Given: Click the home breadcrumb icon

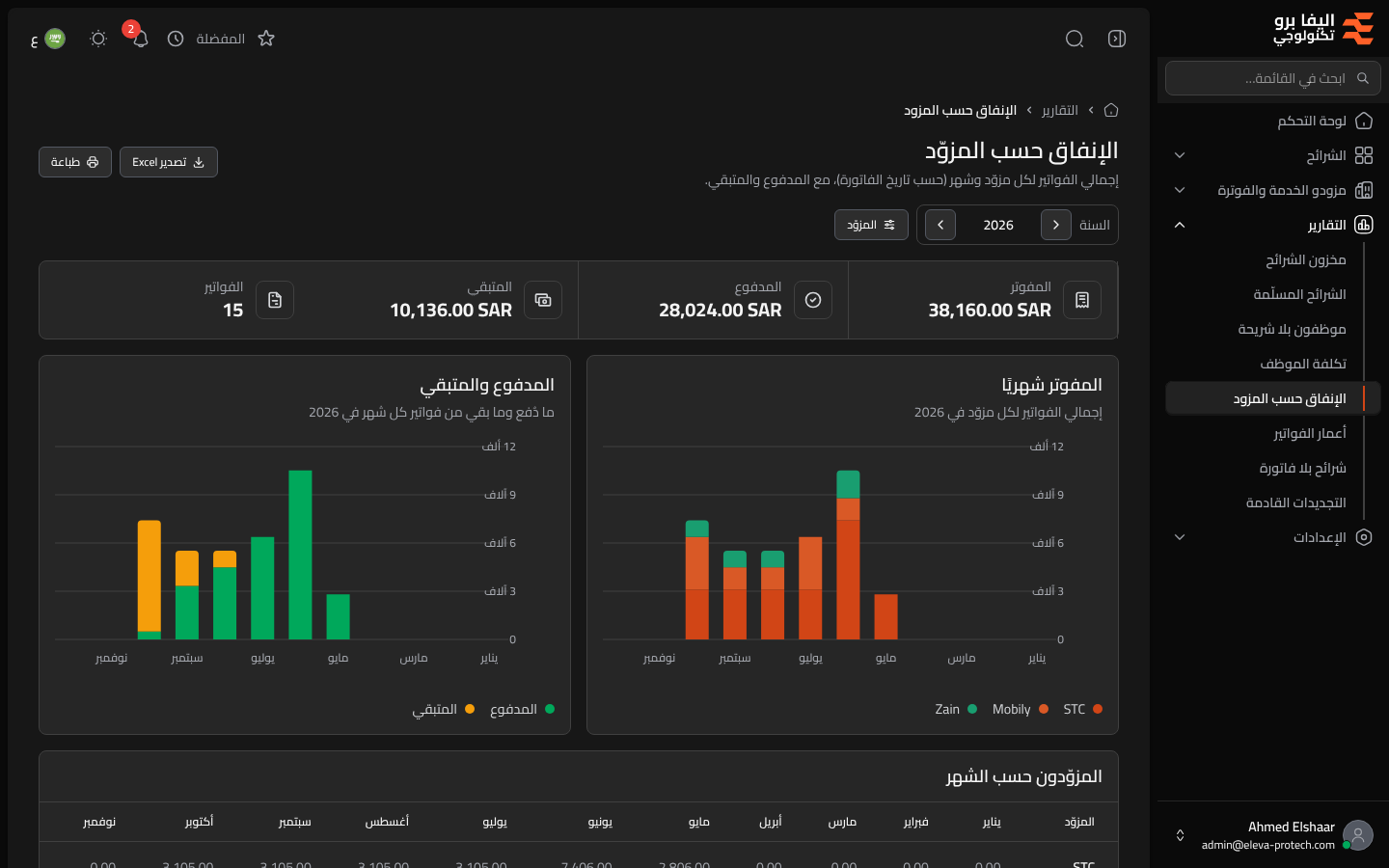Looking at the screenshot, I should point(1111,110).
